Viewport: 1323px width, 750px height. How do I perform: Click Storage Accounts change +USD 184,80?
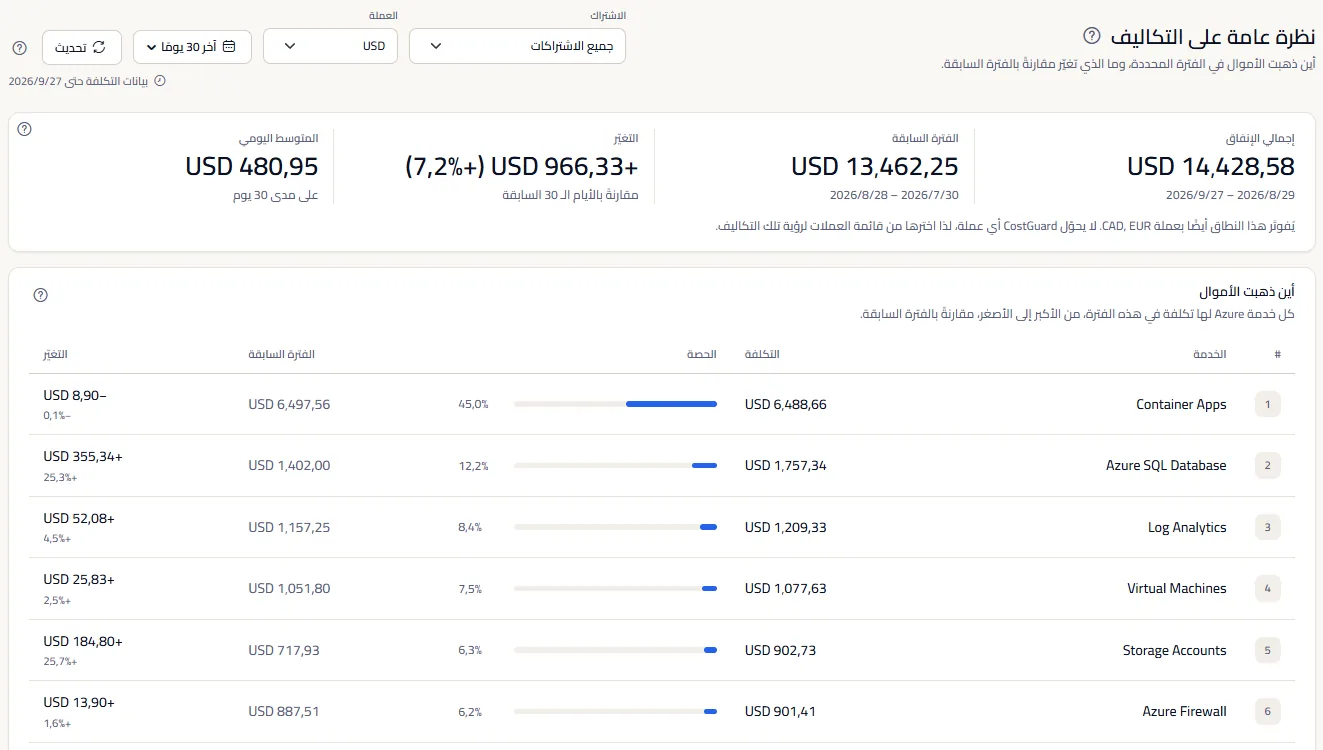coord(83,641)
